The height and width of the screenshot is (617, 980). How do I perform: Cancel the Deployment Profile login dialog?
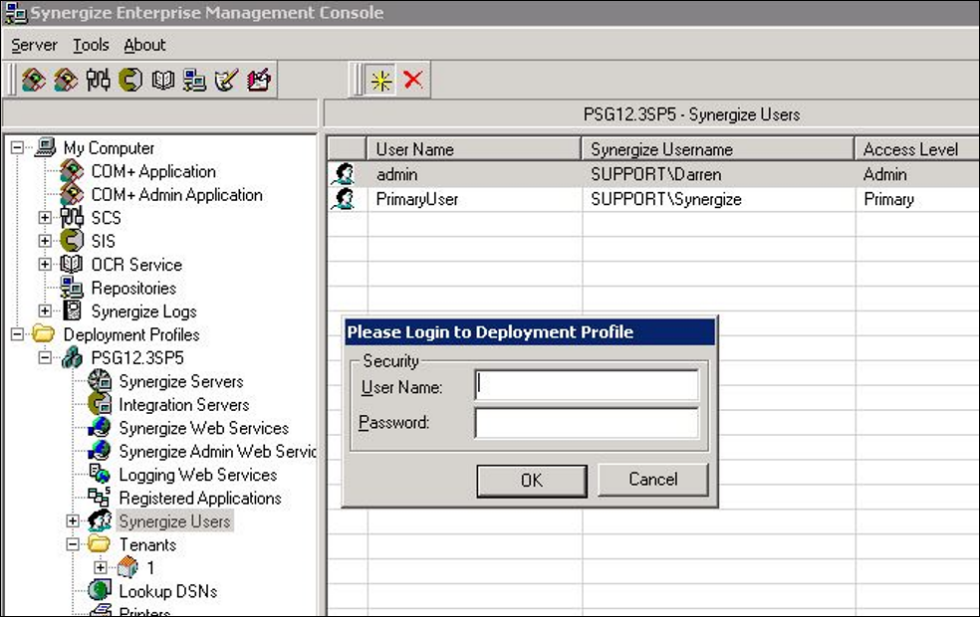coord(652,479)
